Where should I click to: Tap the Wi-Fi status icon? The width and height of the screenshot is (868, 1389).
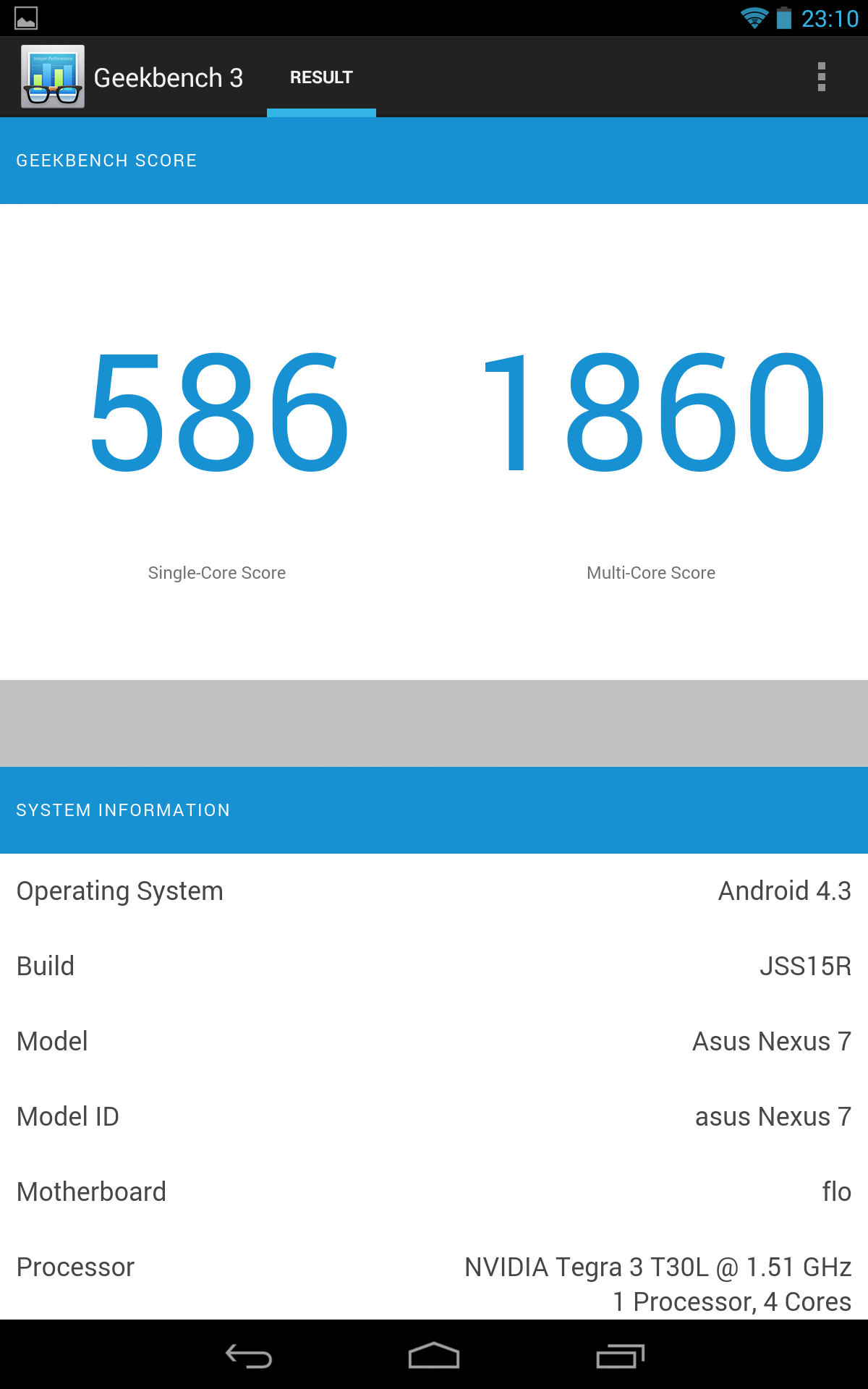pyautogui.click(x=754, y=18)
